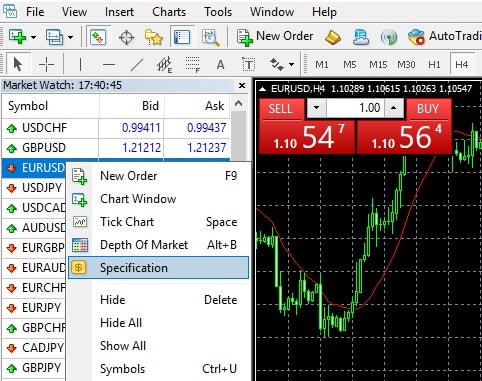The width and height of the screenshot is (482, 381).
Task: Toggle the AutoTrading button
Action: coord(445,37)
